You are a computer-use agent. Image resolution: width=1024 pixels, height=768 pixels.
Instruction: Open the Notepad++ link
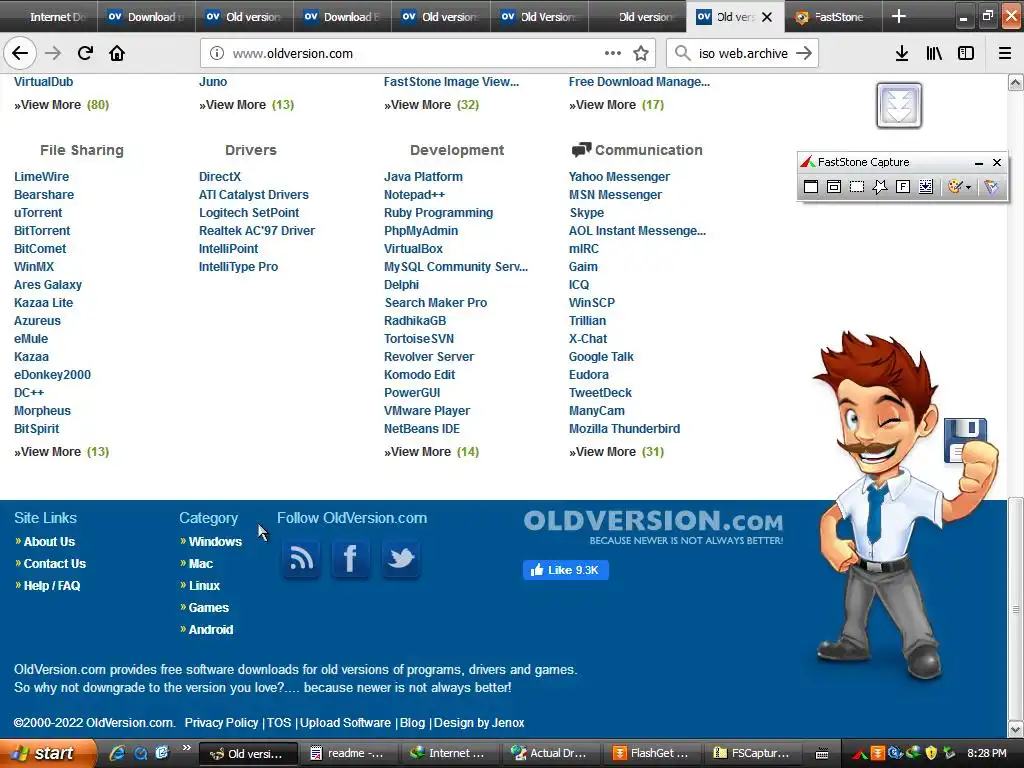[415, 195]
